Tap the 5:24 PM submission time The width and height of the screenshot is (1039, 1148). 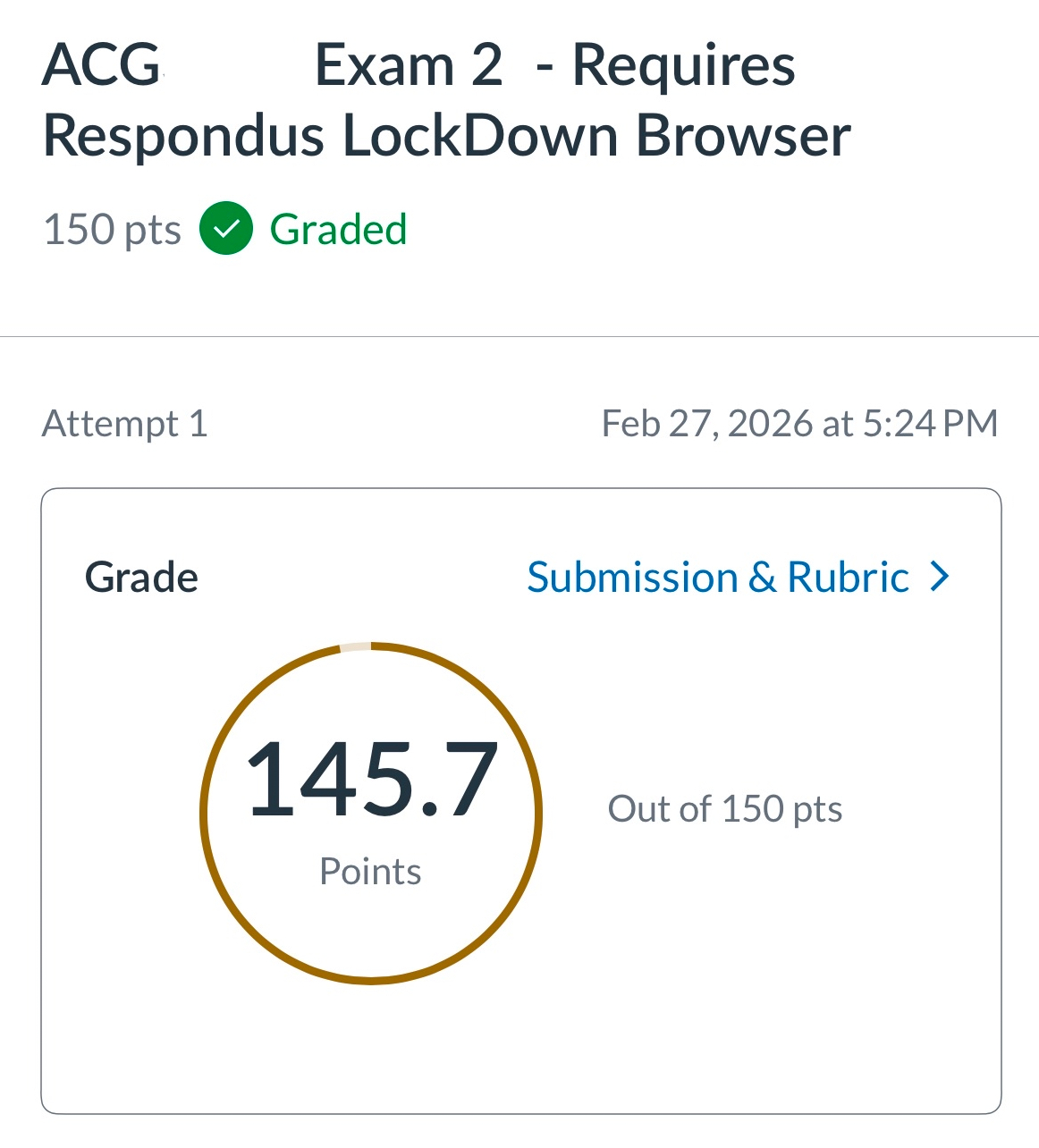930,424
